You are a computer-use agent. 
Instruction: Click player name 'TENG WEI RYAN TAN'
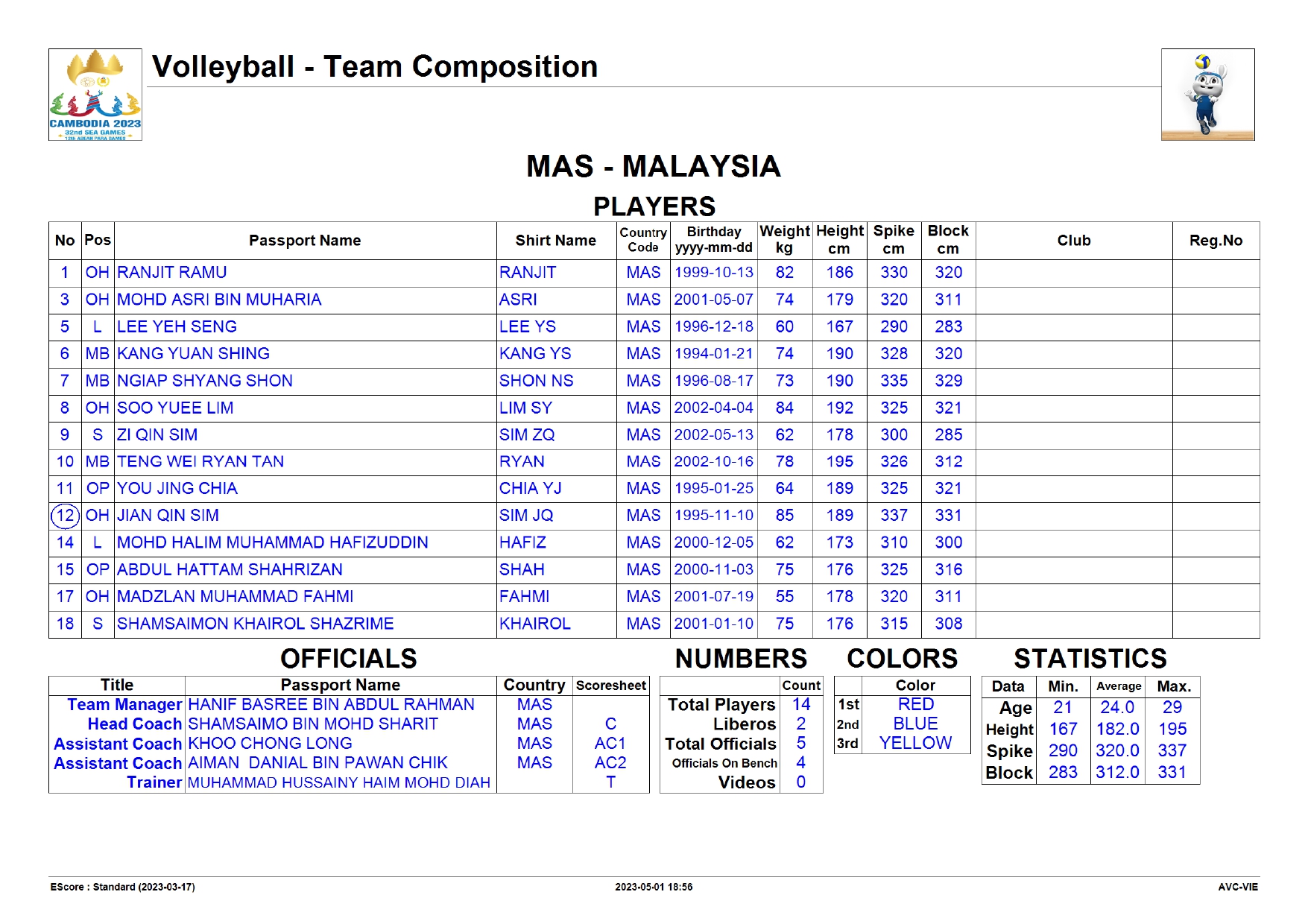coord(200,461)
